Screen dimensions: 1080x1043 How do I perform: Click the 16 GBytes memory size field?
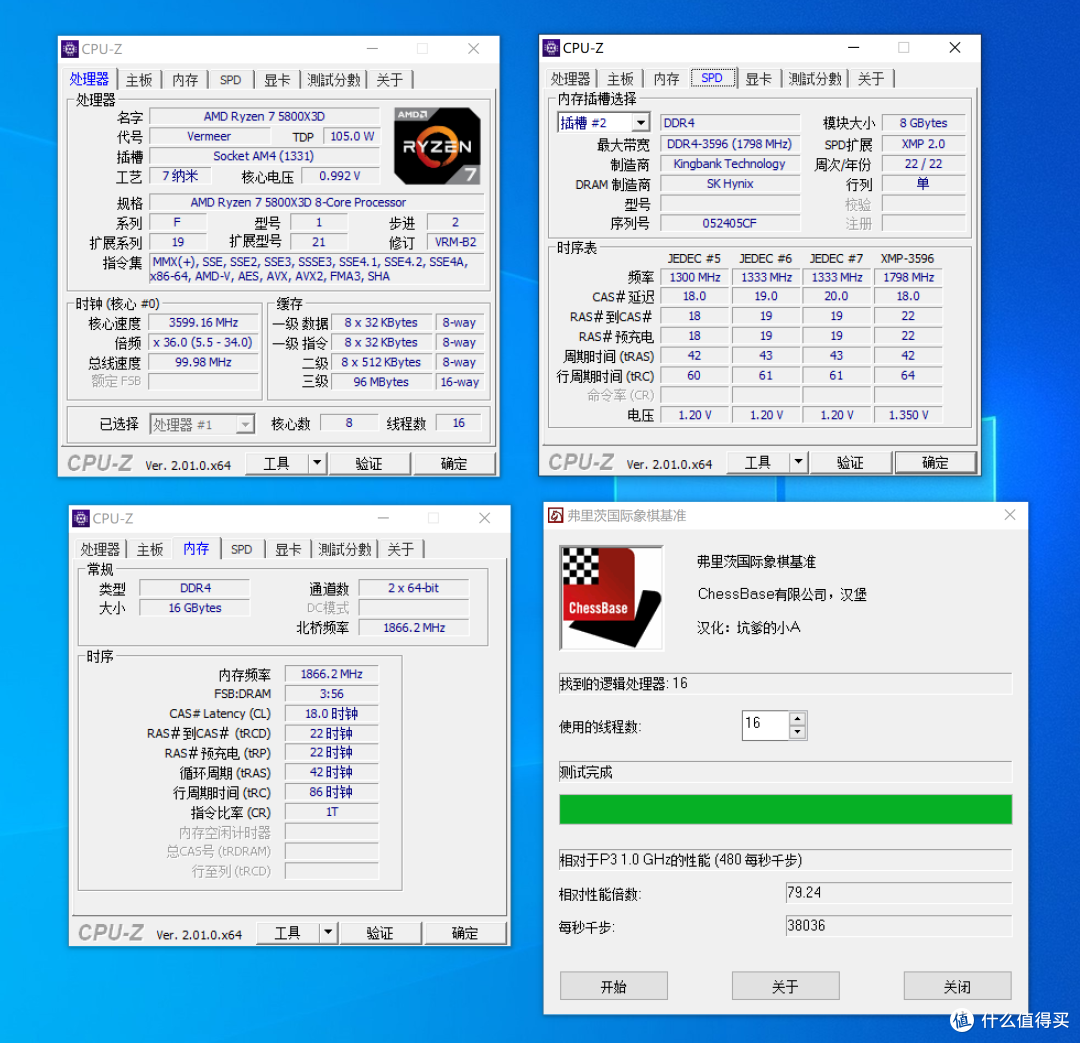coord(195,608)
